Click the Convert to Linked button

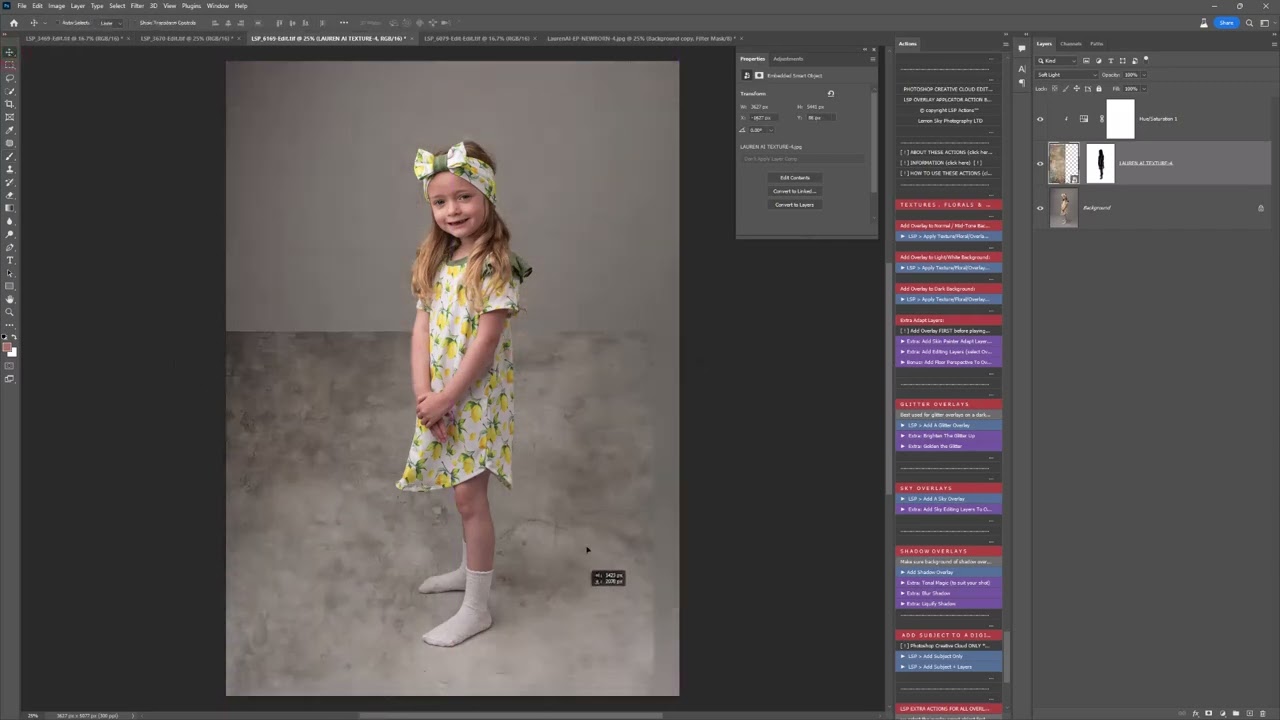pyautogui.click(x=795, y=191)
